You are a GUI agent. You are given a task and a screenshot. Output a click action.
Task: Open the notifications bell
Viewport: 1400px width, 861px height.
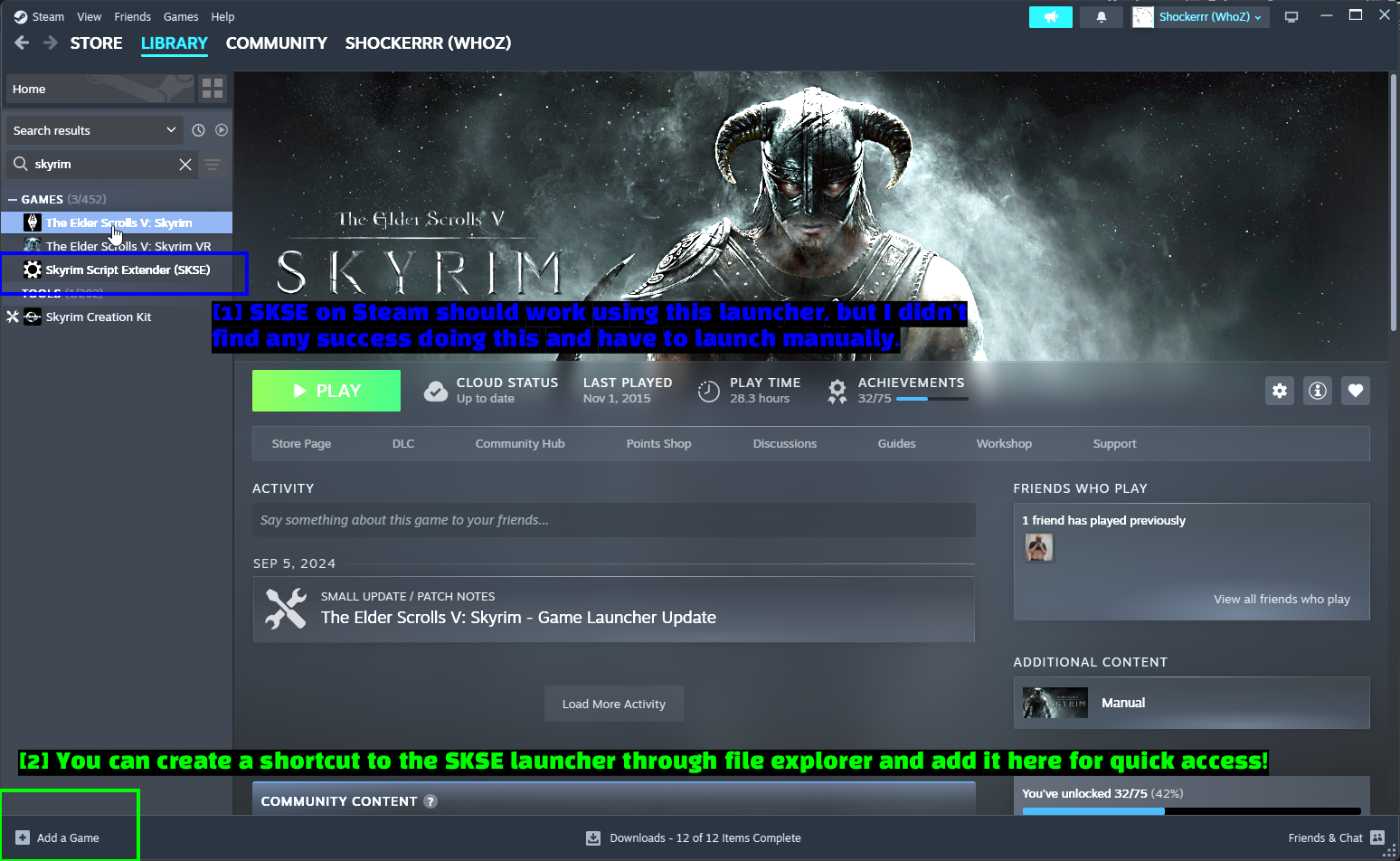point(1102,17)
